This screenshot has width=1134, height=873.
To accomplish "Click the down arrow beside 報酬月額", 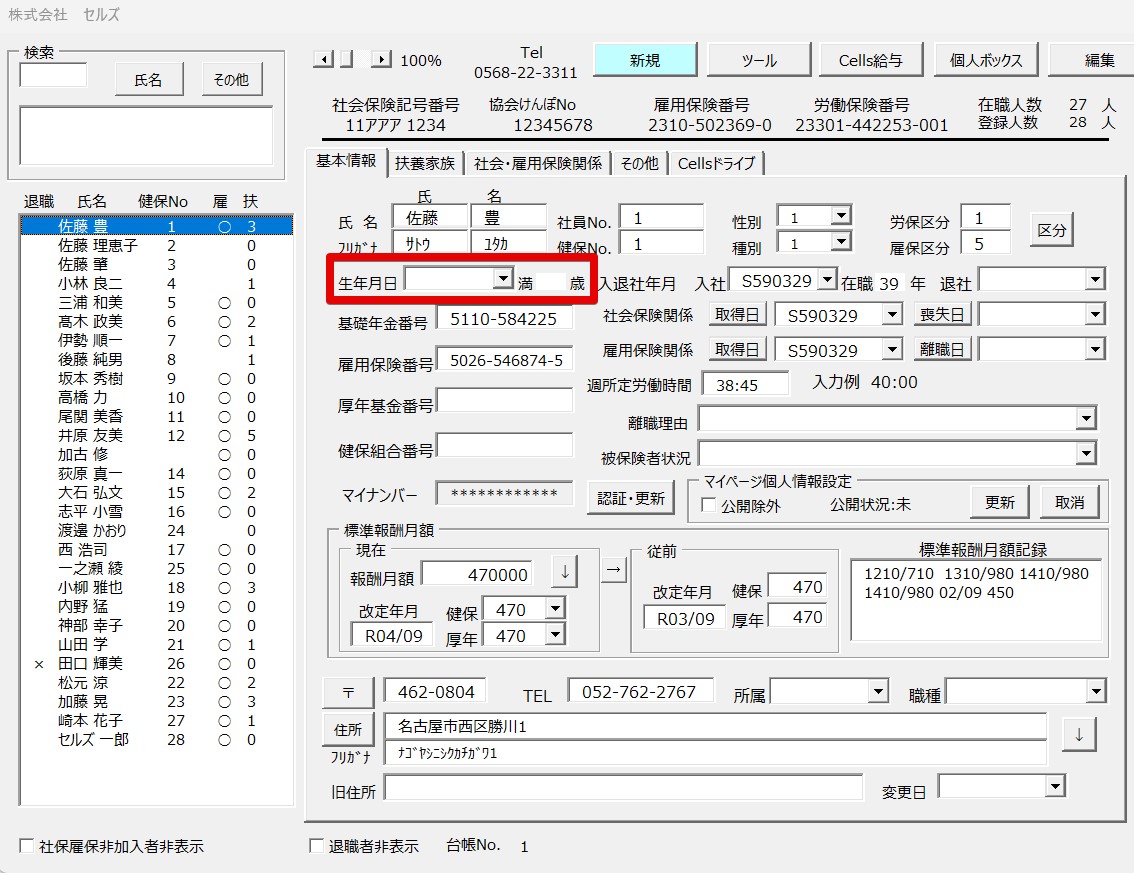I will coord(564,572).
